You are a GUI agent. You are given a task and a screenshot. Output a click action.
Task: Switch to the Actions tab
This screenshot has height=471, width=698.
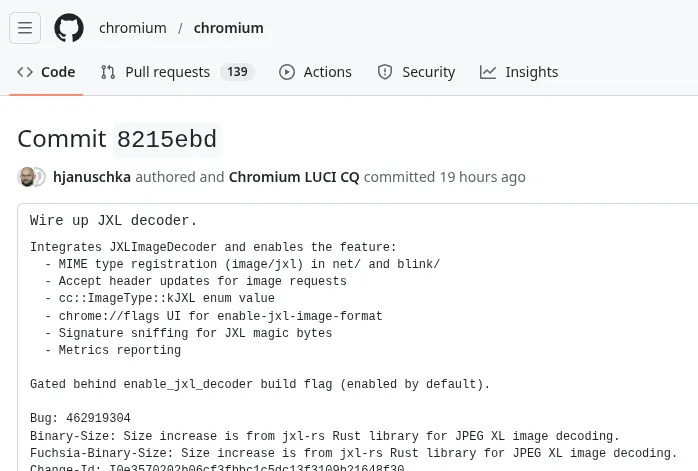coord(327,72)
